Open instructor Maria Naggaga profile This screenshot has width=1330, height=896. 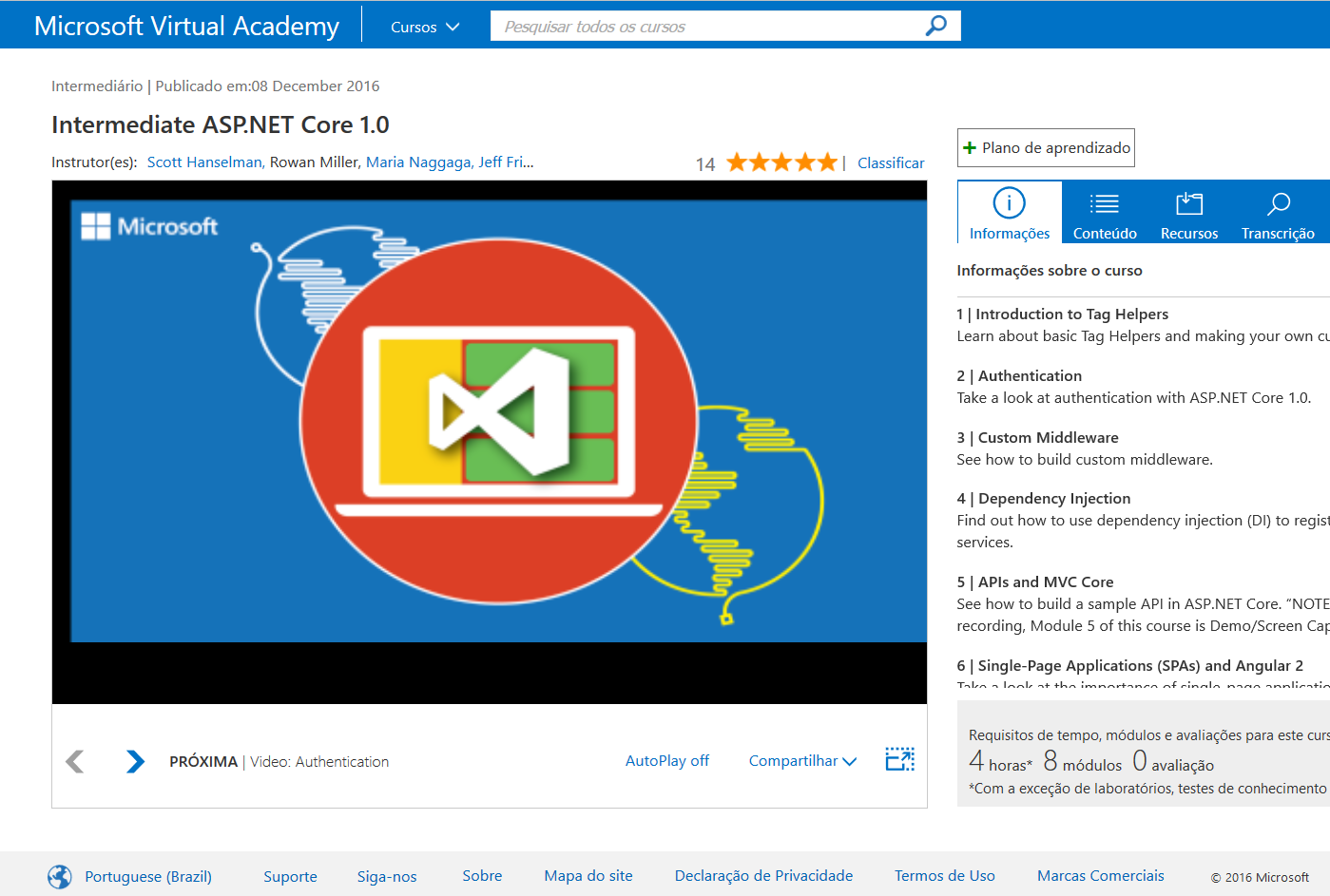tap(418, 162)
